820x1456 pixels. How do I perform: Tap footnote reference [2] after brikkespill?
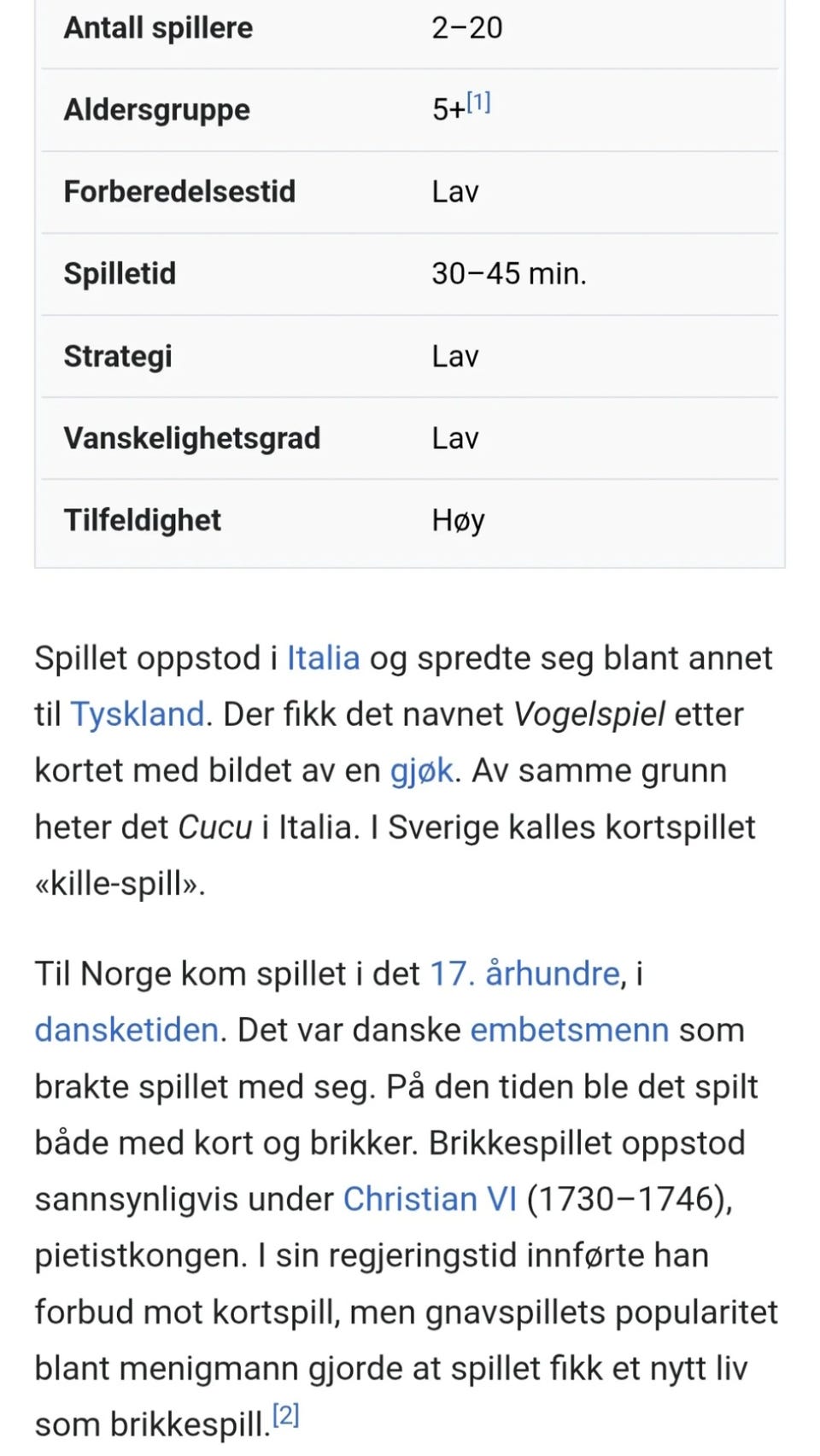[285, 1416]
